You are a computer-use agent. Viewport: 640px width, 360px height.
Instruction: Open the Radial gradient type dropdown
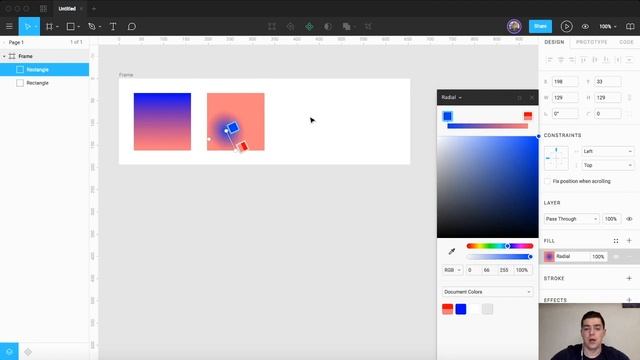coord(451,98)
